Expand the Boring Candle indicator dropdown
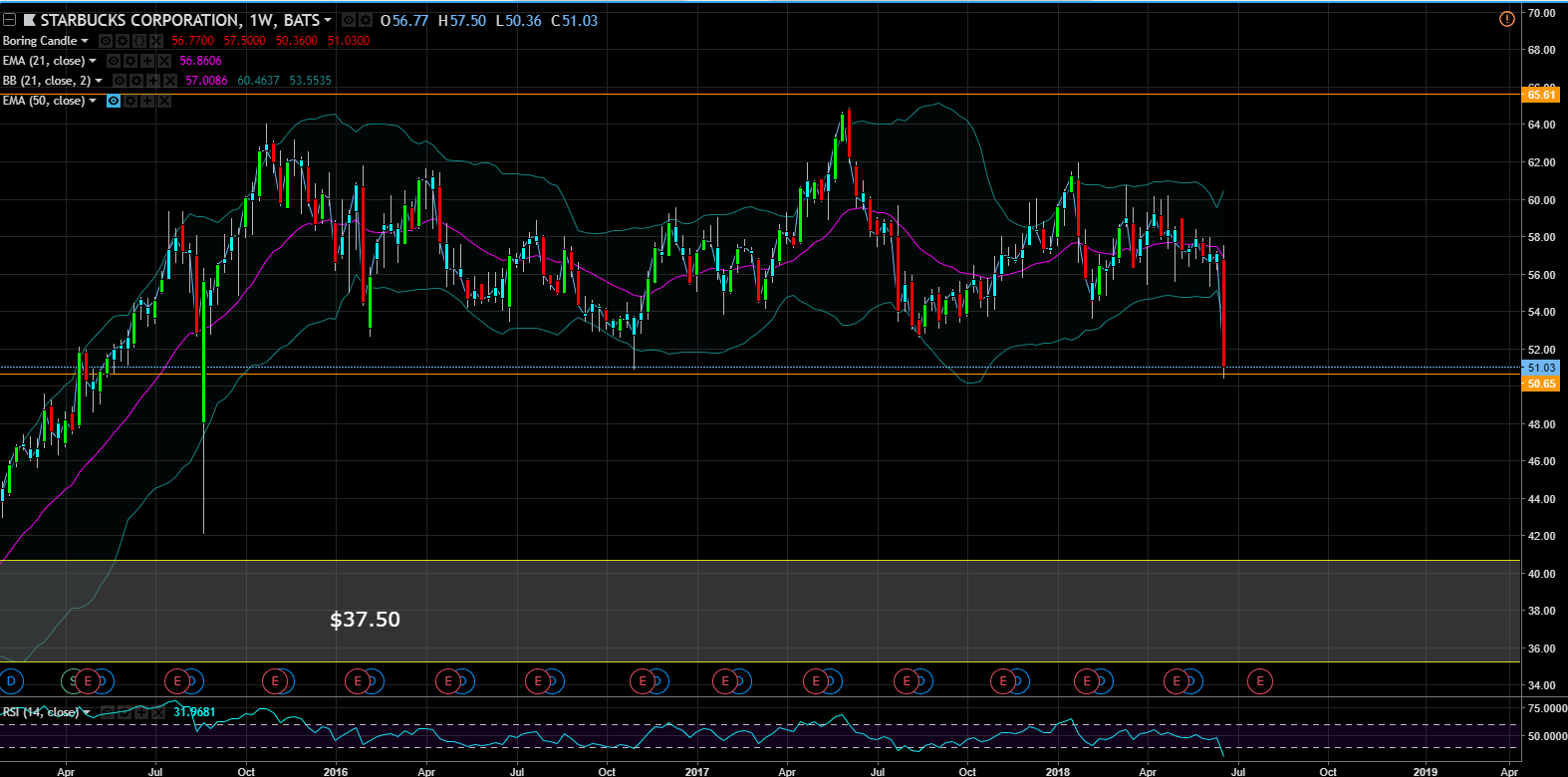The image size is (1568, 777). pos(85,41)
